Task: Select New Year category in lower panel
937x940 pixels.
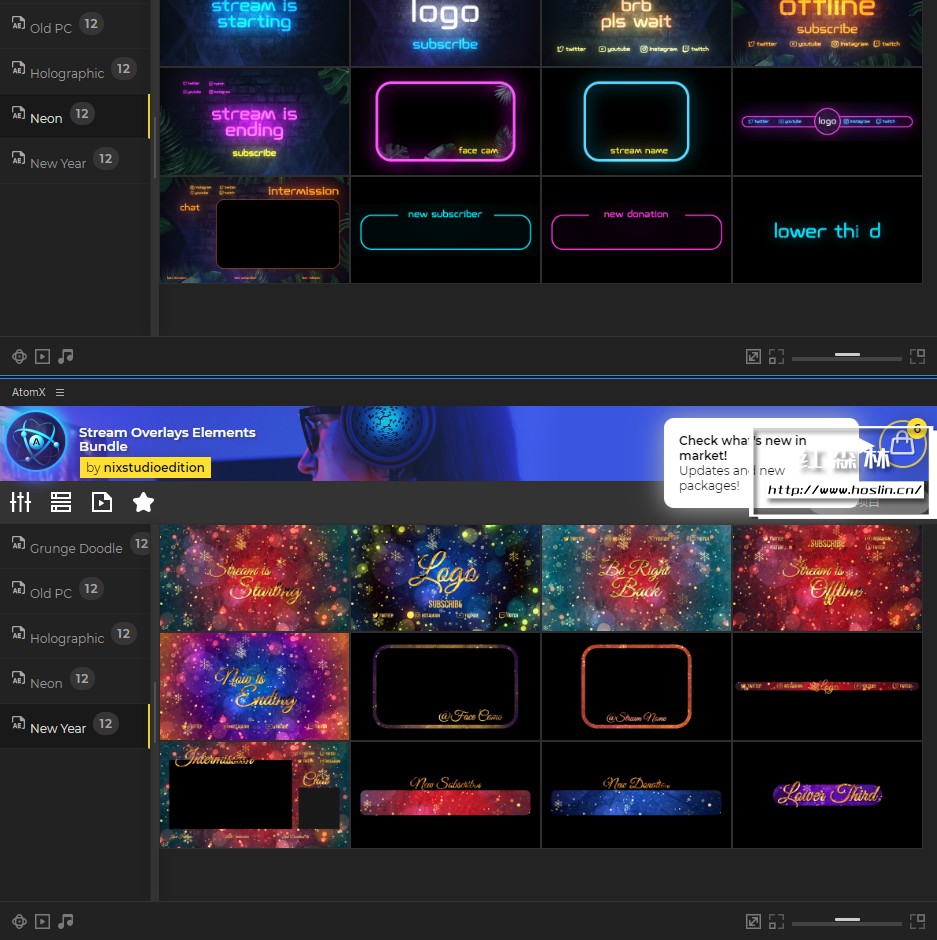Action: click(74, 726)
